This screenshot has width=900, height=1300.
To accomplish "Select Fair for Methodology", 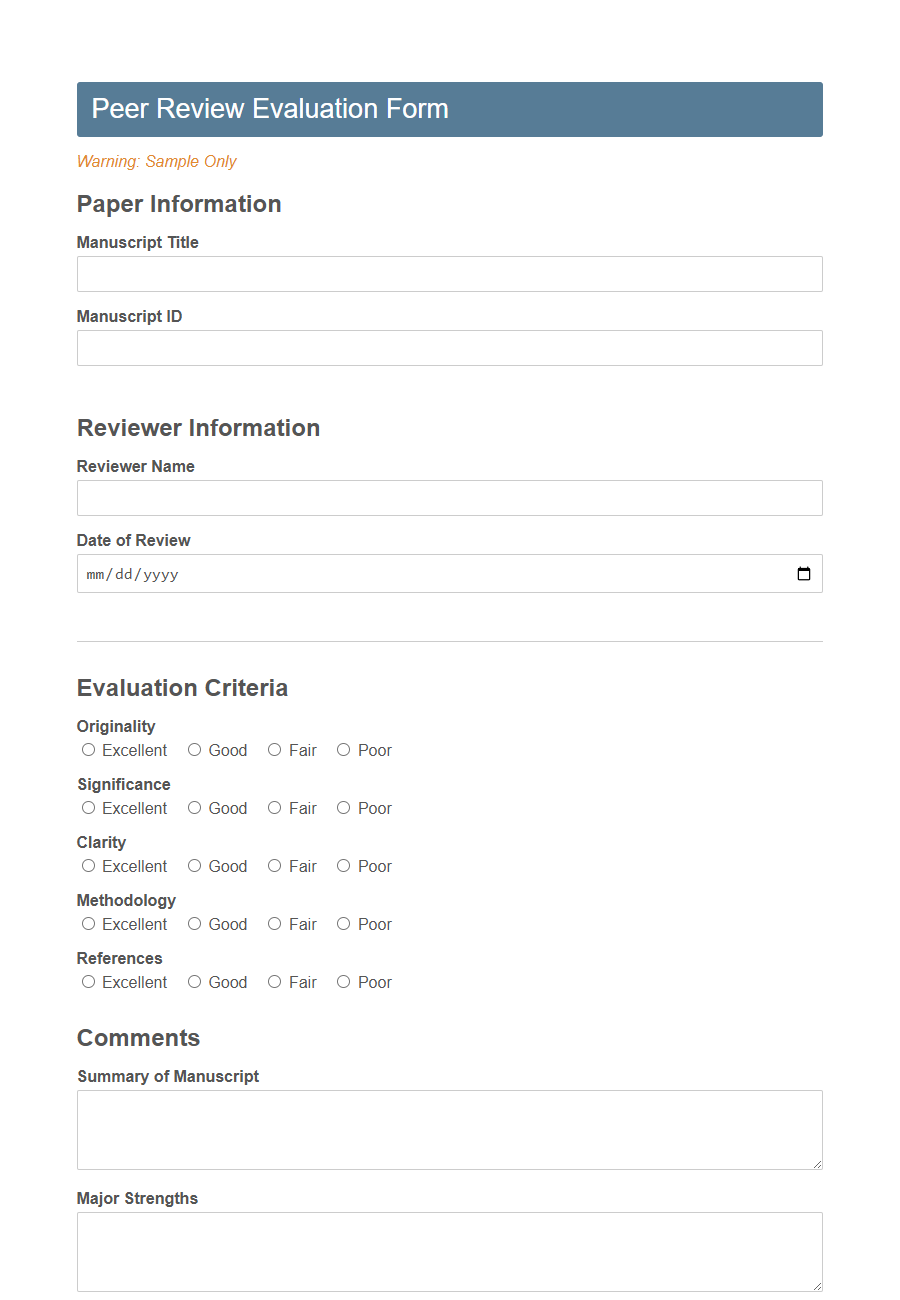I will coord(274,923).
